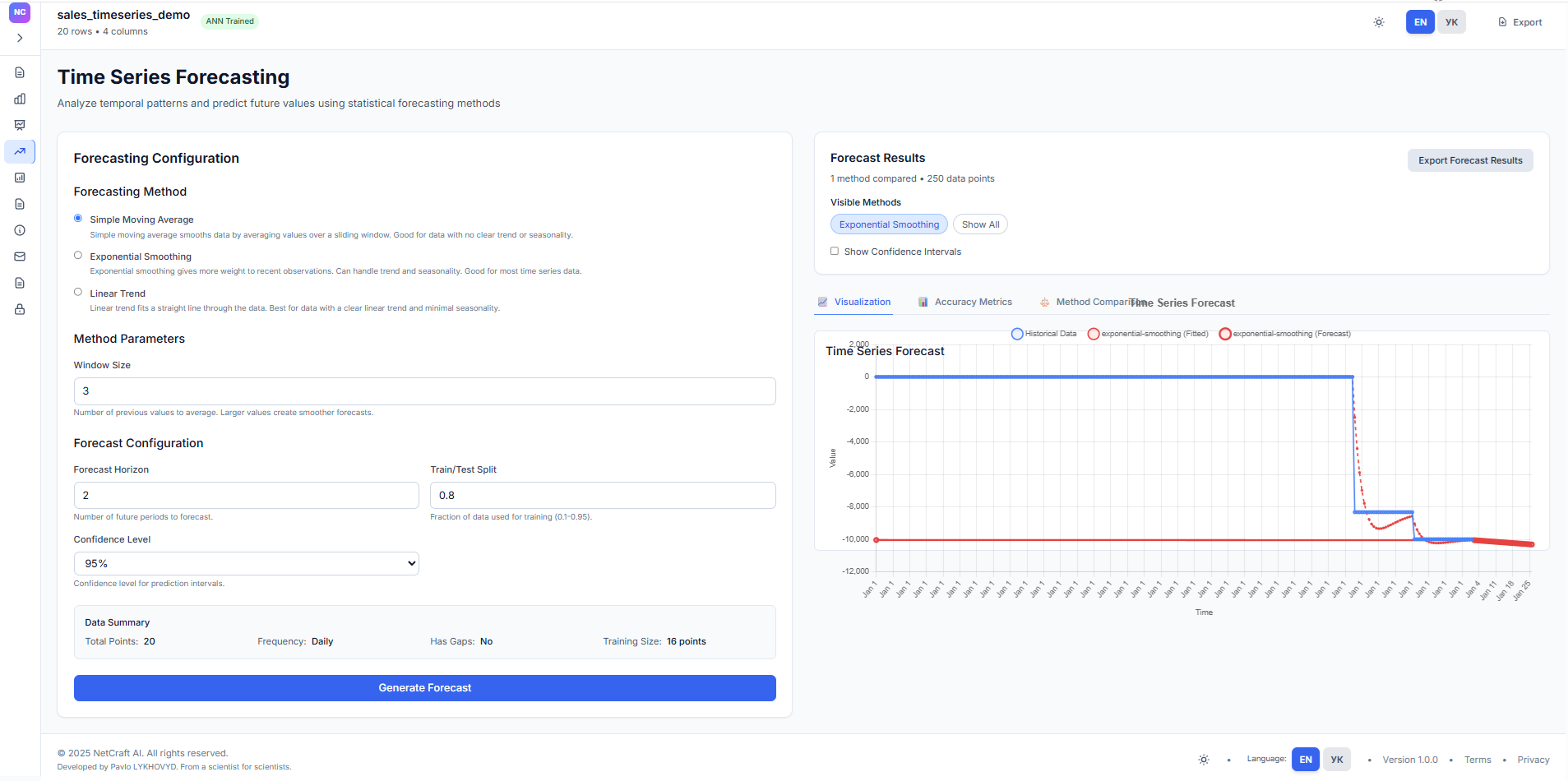Open the envelope mail sidebar icon
The image size is (1568, 781).
(x=20, y=256)
